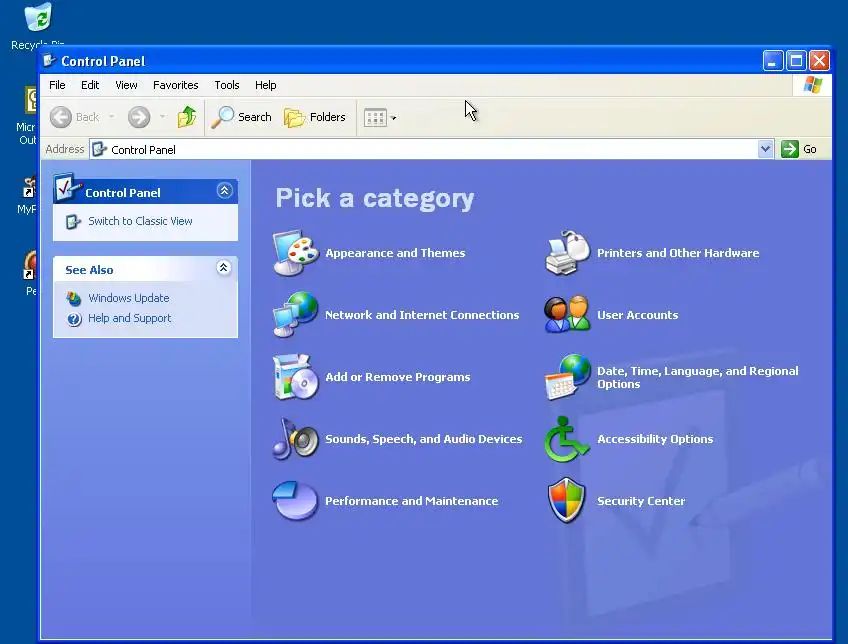
Task: Click the Control Panel icon in title bar
Action: (49, 61)
